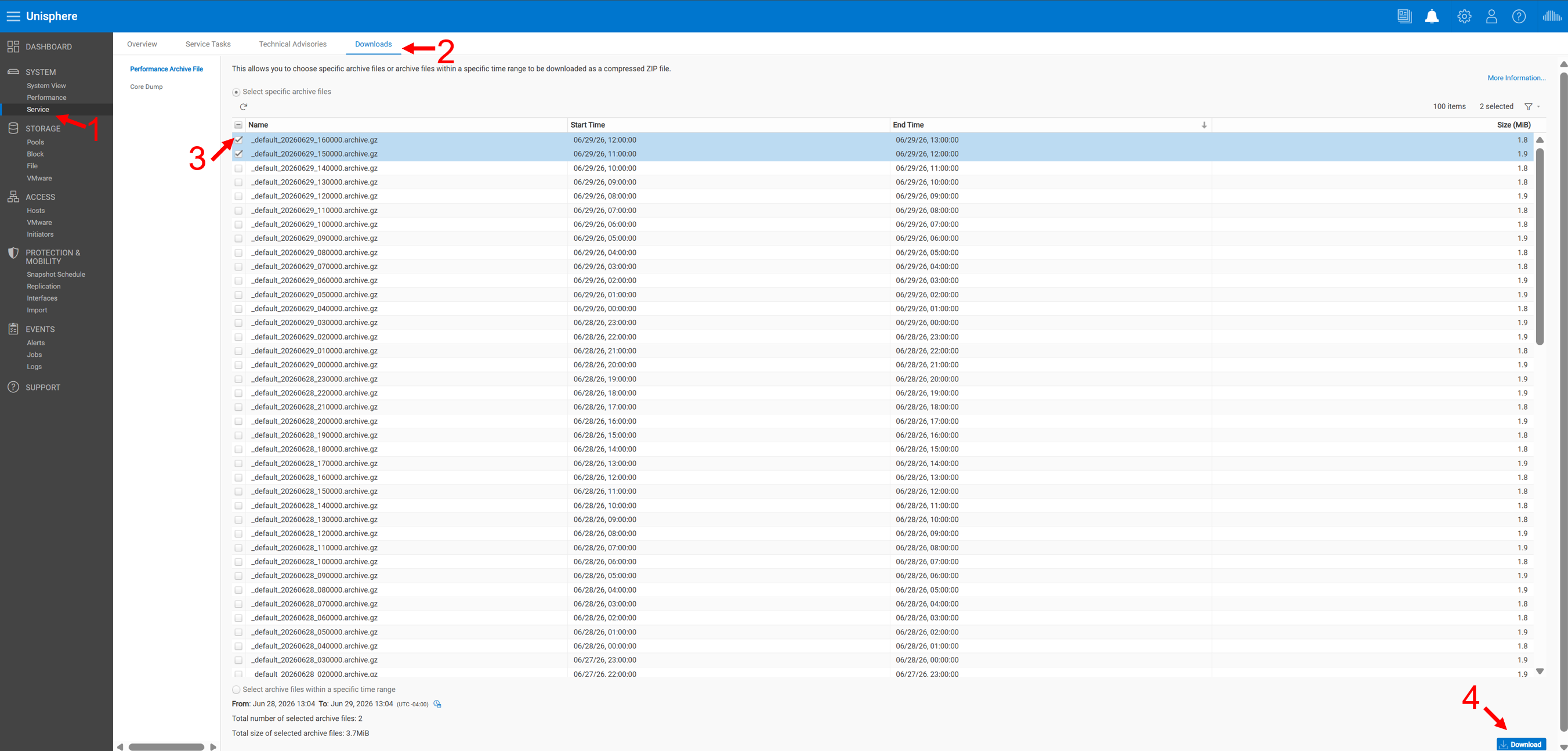Click the Download button
The image size is (1568, 751).
1521,744
